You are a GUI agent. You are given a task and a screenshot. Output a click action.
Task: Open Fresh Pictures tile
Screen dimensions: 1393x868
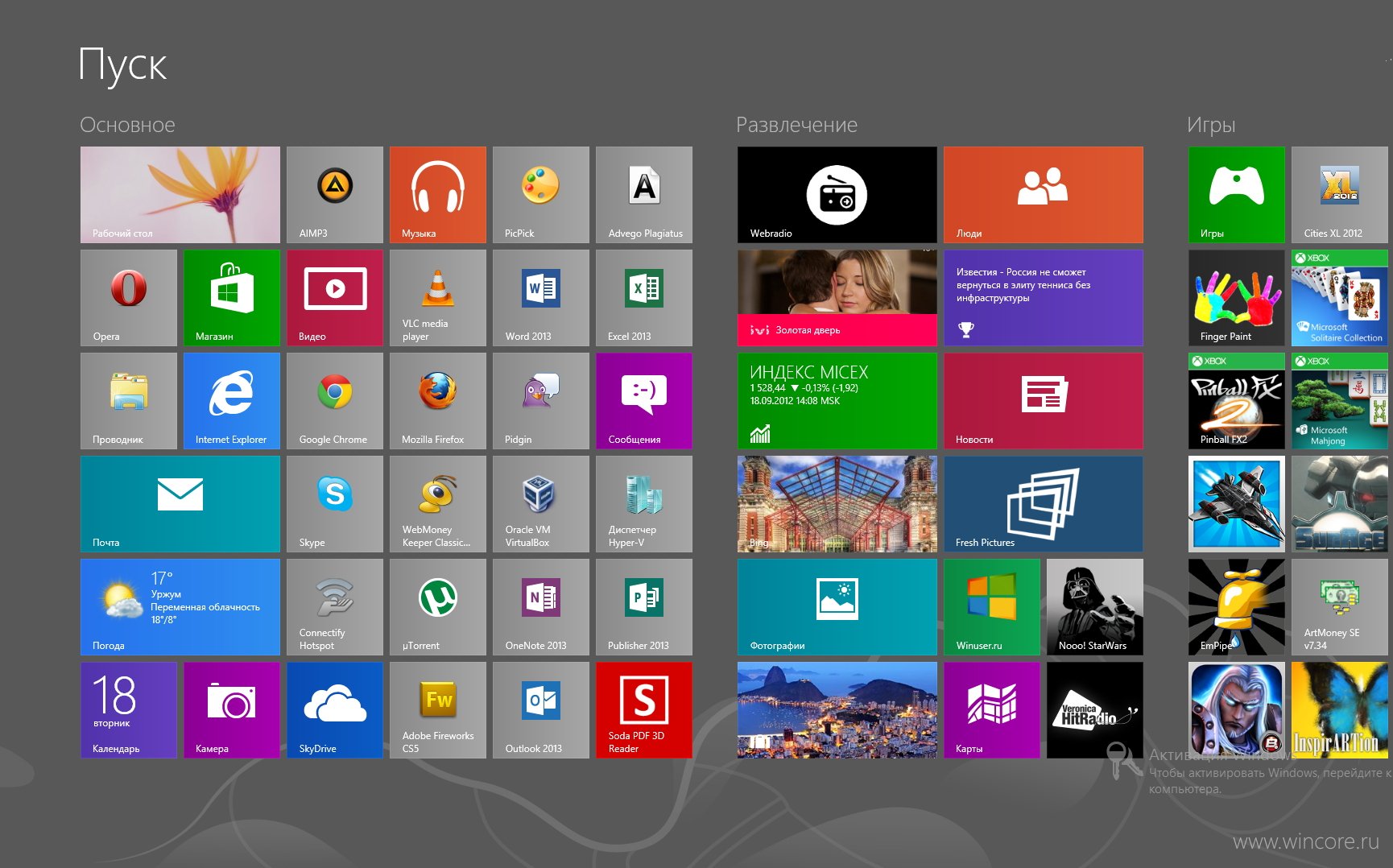1044,504
